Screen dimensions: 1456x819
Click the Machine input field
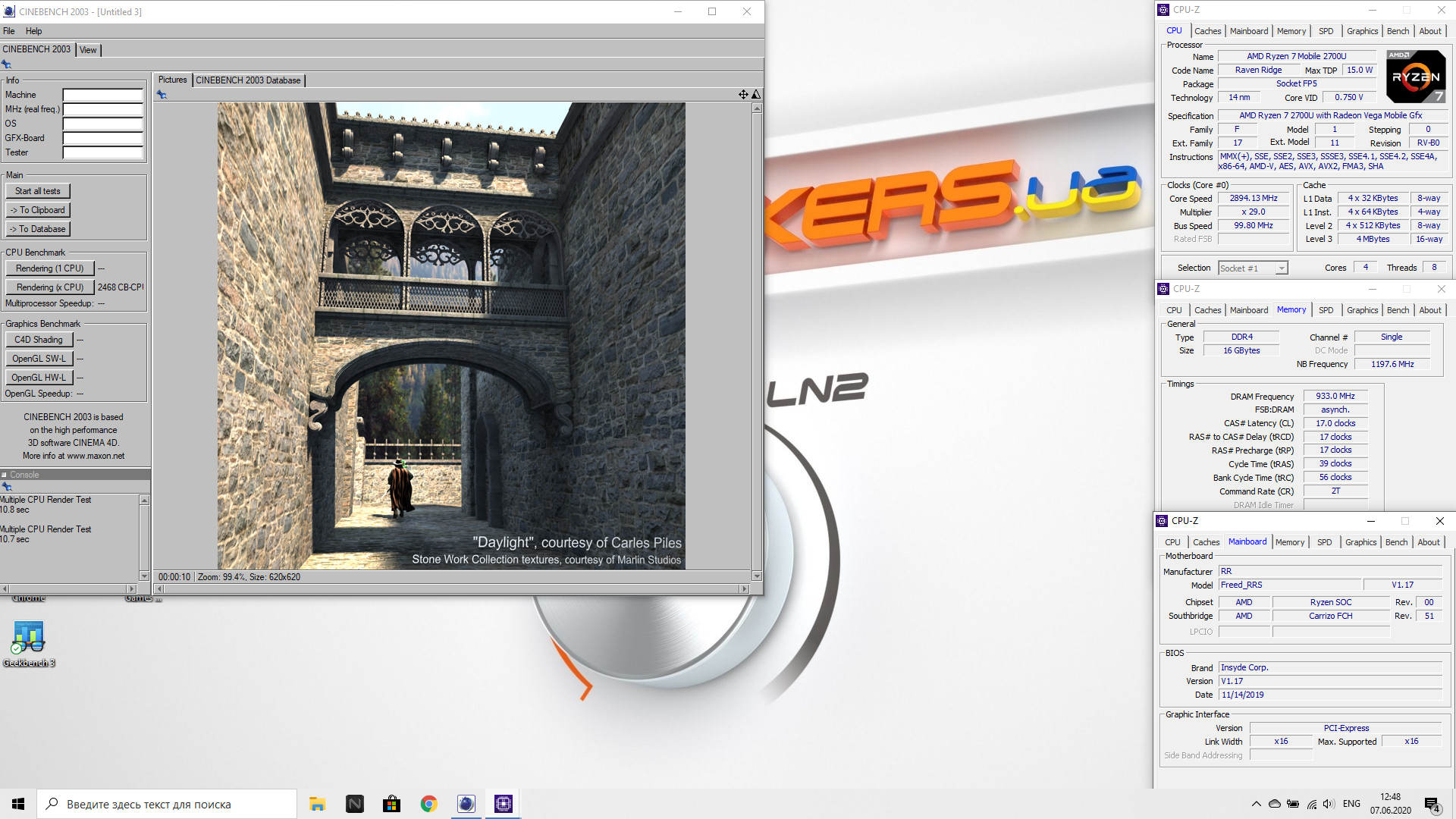coord(103,95)
